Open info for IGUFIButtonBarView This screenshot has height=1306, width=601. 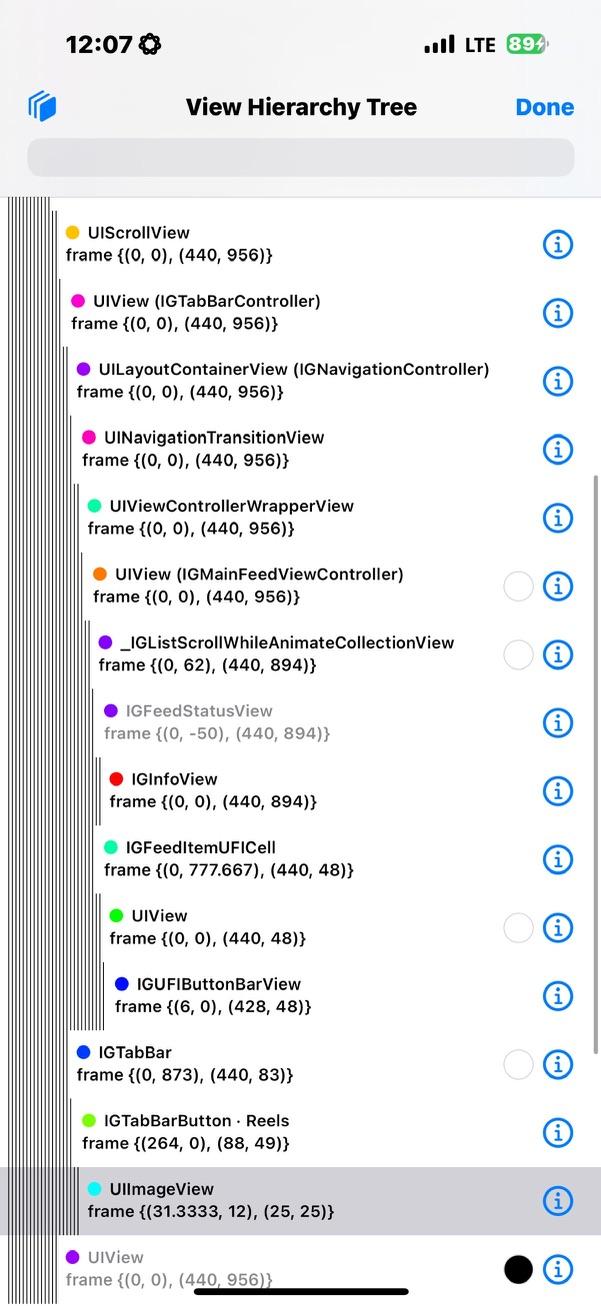[x=558, y=995]
